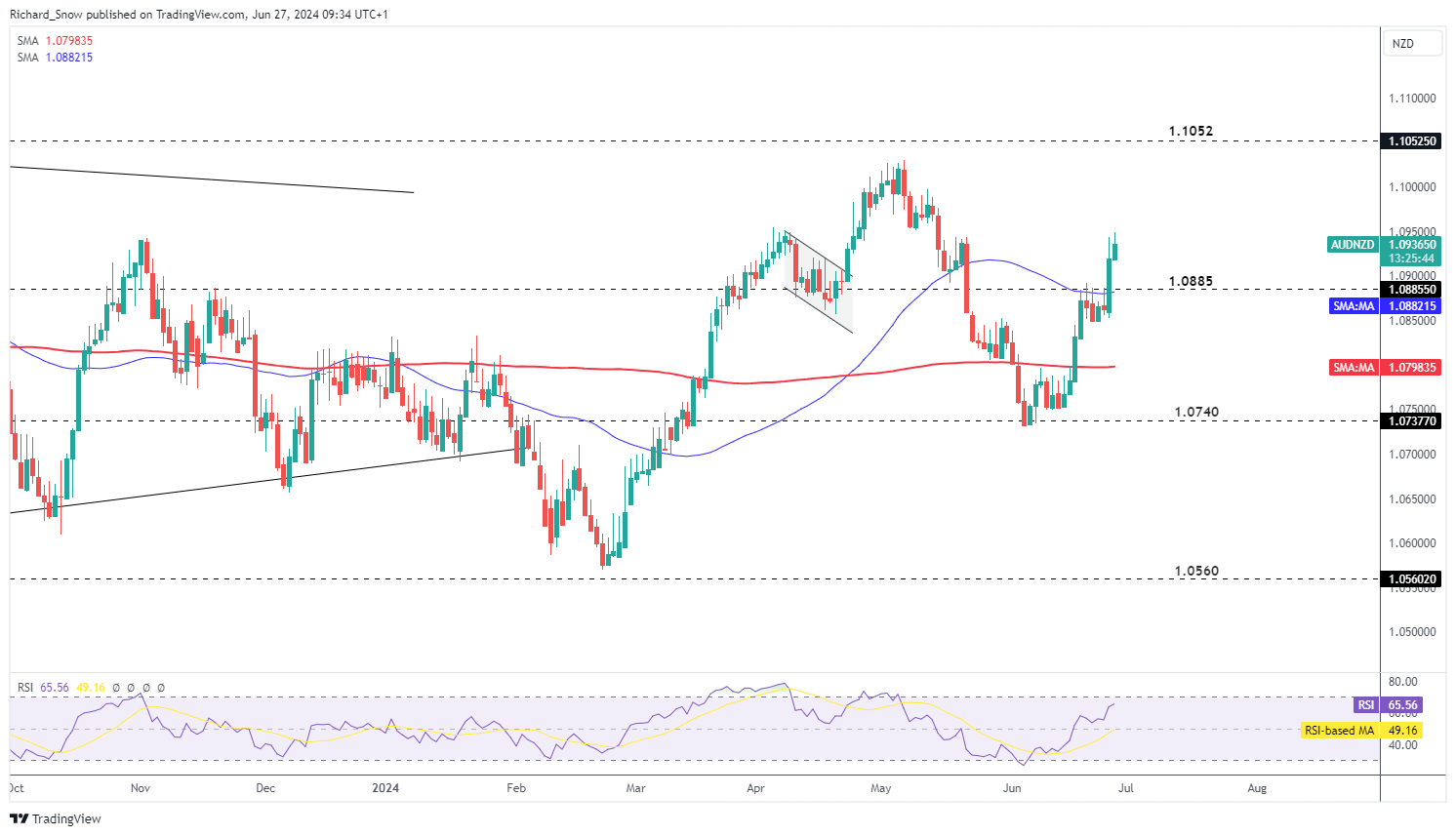Image resolution: width=1456 pixels, height=836 pixels.
Task: Click the RSI indicator legend title
Action: [x=25, y=688]
